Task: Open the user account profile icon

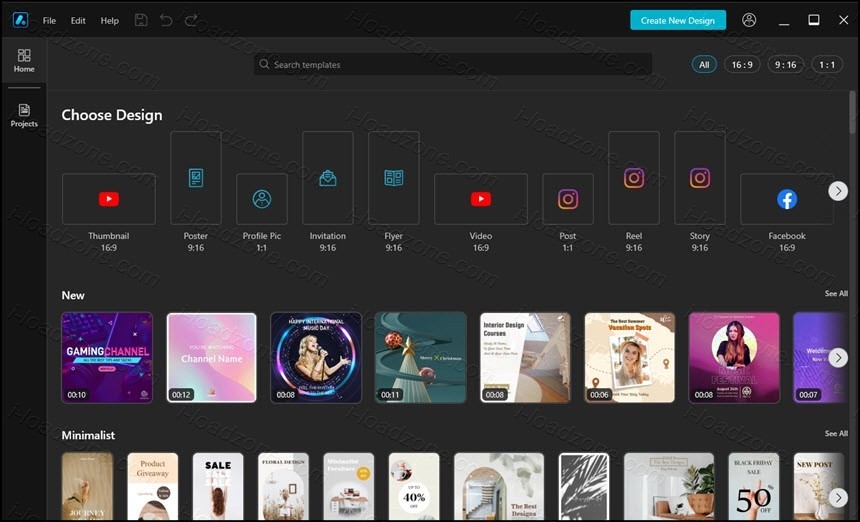Action: click(749, 20)
